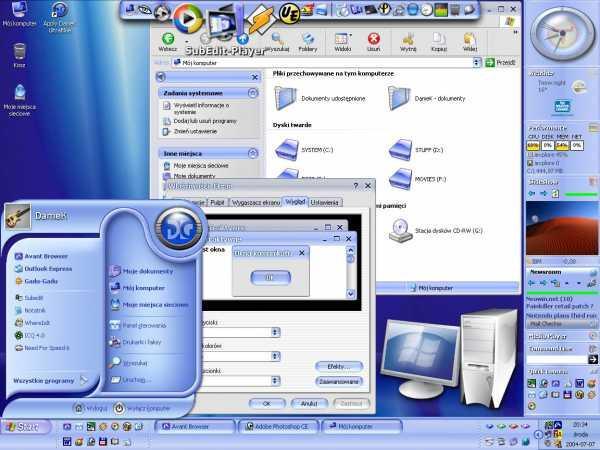Image resolution: width=600 pixels, height=450 pixels.
Task: Switch to Avant Browser taskbar button
Action: coord(194,426)
